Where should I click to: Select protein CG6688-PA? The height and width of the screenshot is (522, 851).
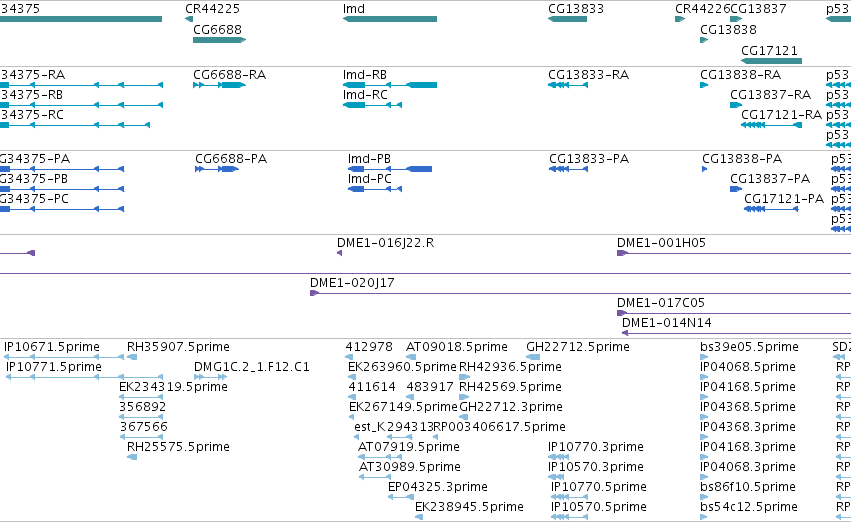[x=217, y=169]
